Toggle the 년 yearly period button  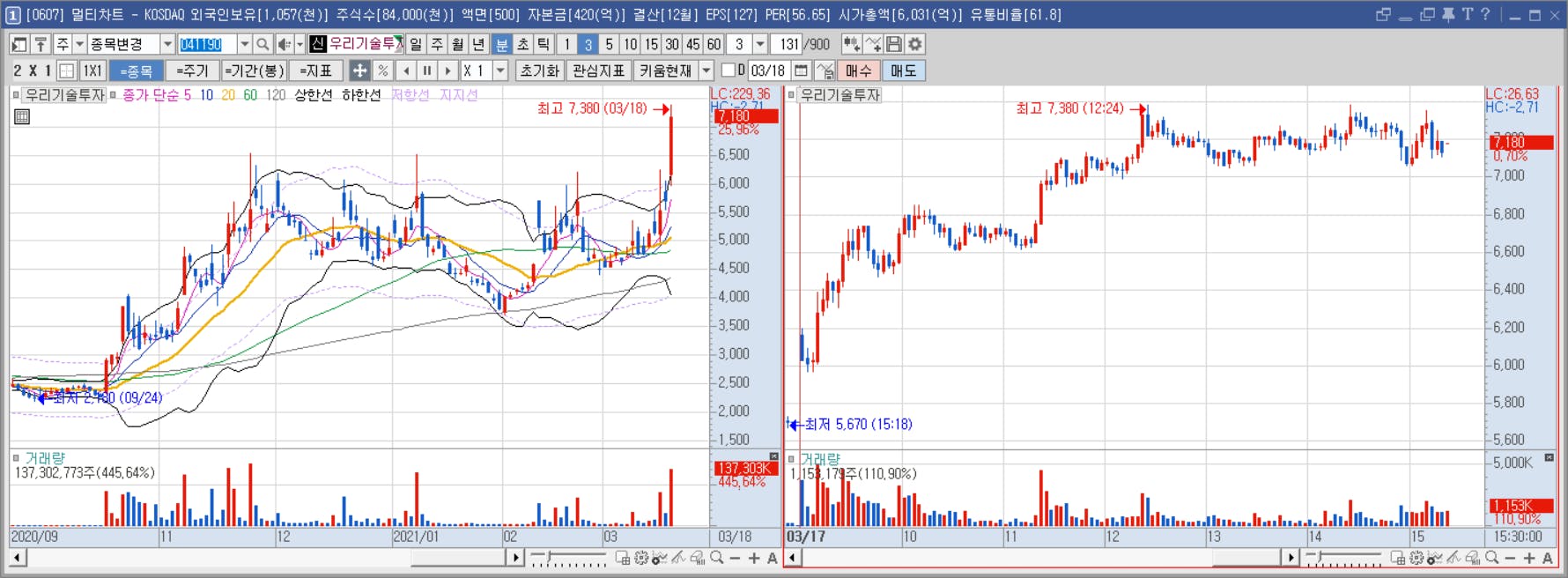(x=479, y=44)
